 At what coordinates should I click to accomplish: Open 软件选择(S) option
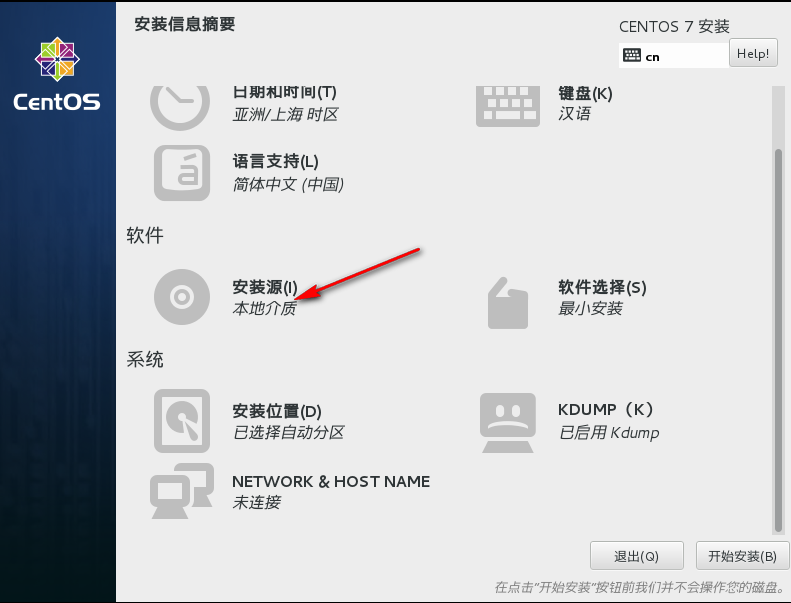[602, 287]
